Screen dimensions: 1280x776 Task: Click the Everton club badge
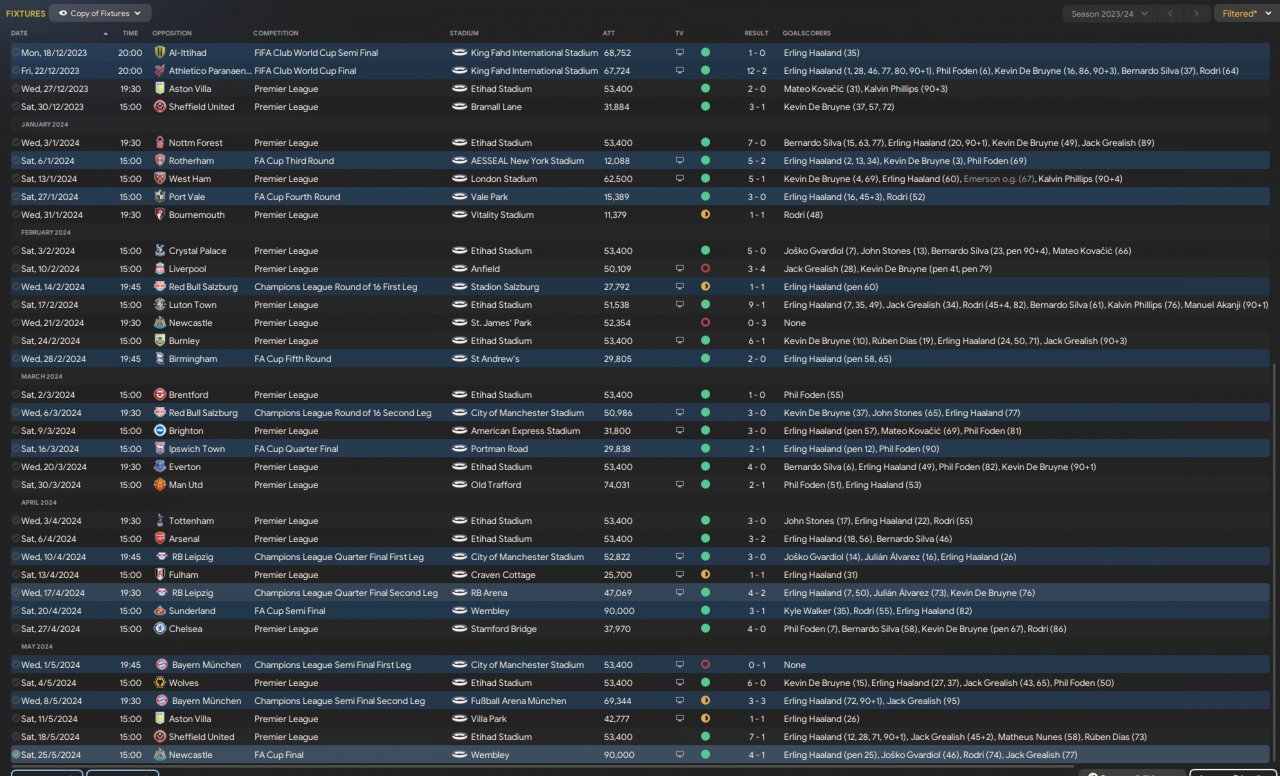point(160,466)
